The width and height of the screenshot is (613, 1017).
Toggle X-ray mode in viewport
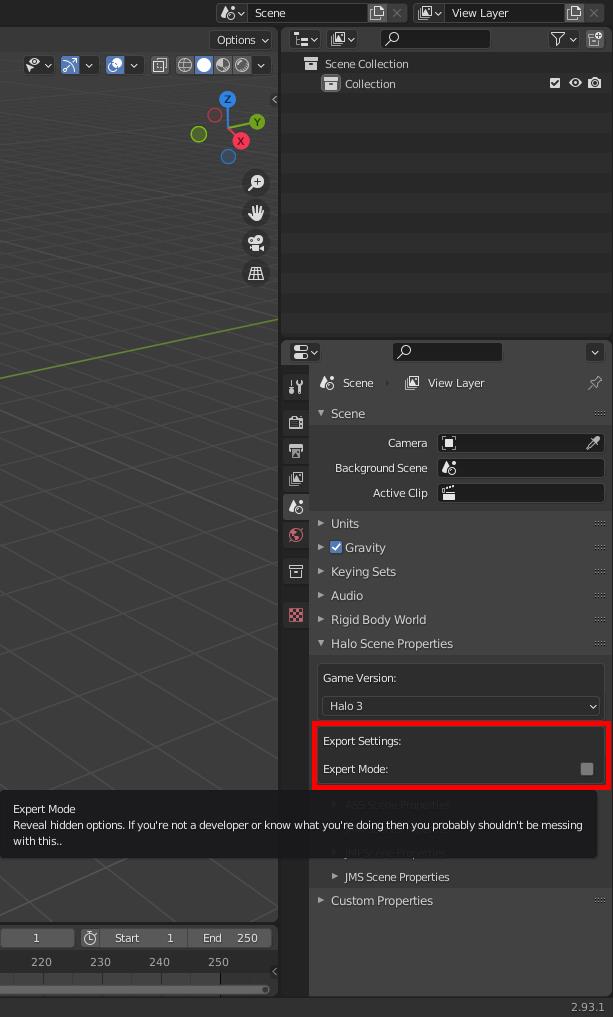coord(159,65)
